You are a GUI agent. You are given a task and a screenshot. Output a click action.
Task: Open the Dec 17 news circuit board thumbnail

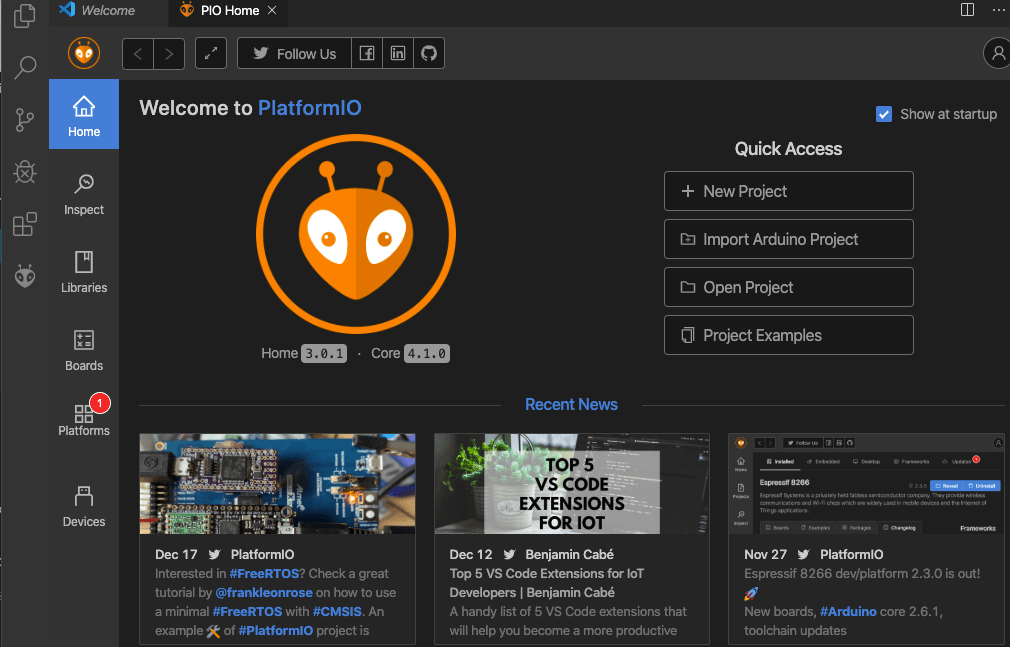[278, 483]
